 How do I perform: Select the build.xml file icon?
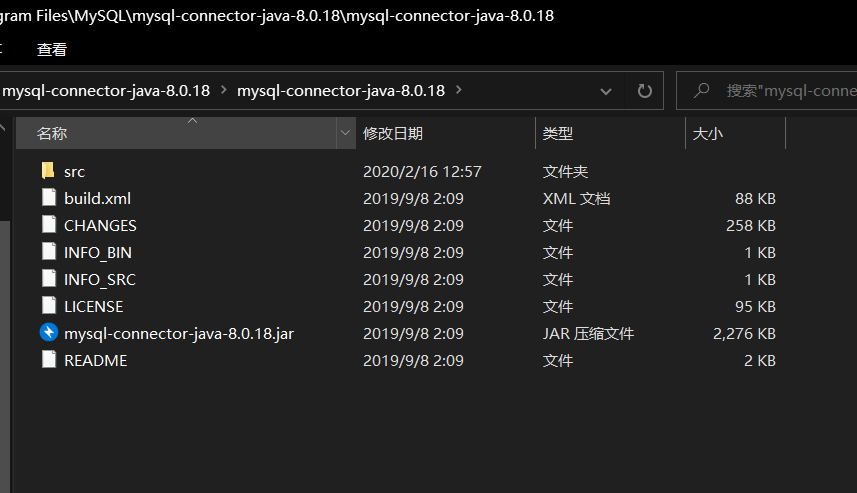click(49, 197)
